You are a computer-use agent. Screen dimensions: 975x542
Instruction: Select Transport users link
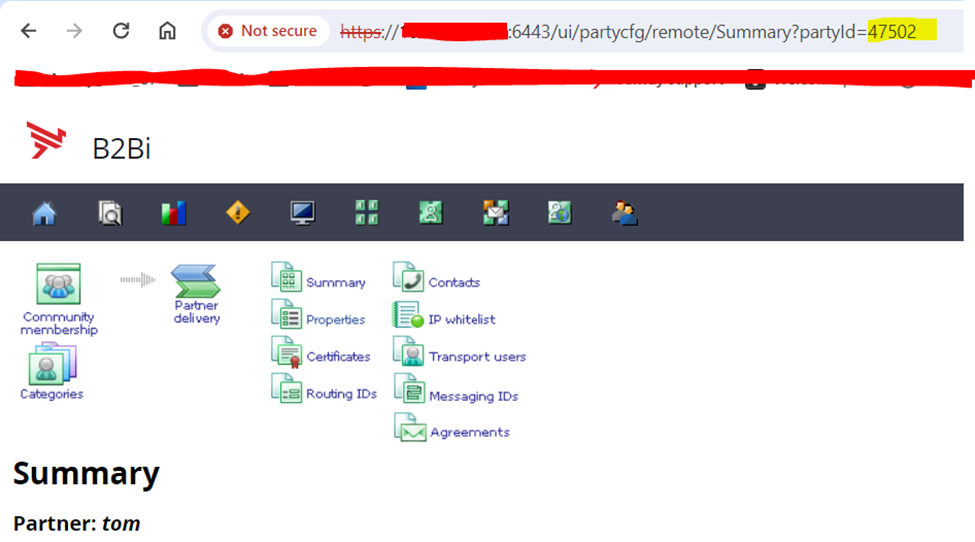click(x=477, y=357)
